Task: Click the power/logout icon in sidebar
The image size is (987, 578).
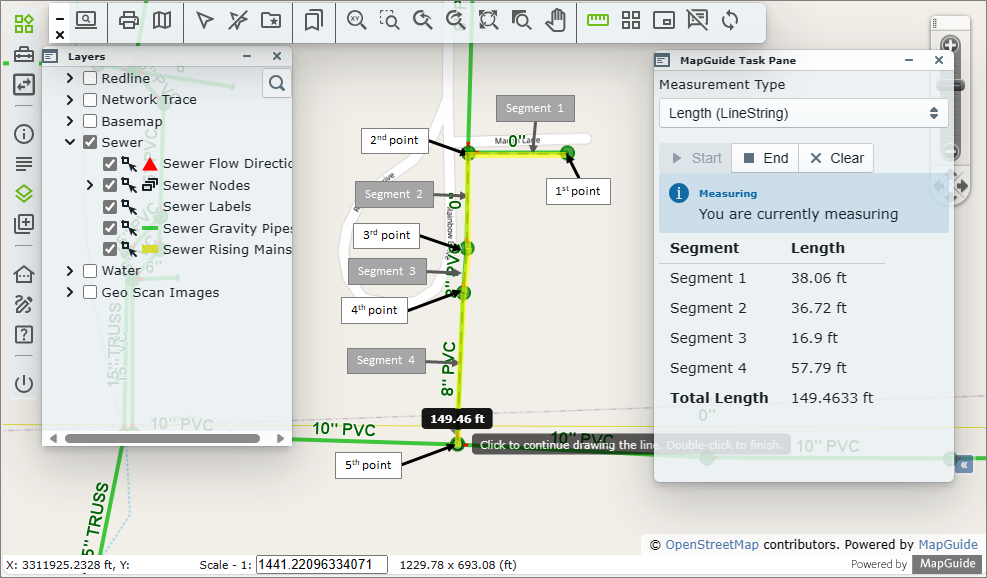Action: 24,384
